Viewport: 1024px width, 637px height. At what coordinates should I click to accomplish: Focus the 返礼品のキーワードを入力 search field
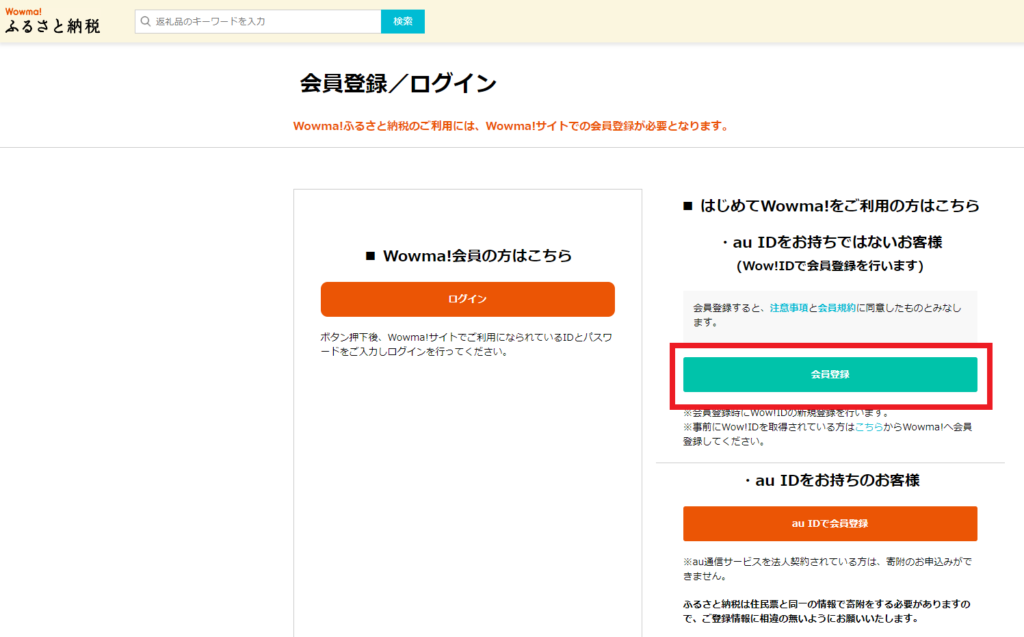click(x=258, y=22)
